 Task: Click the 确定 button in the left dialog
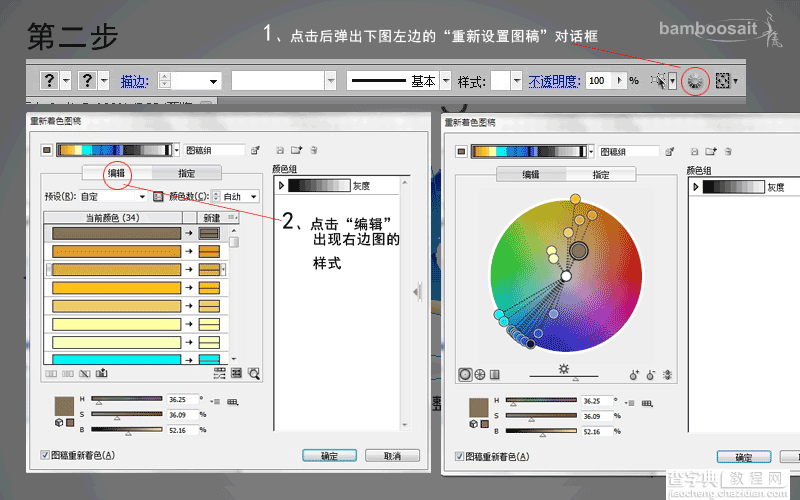tap(330, 456)
